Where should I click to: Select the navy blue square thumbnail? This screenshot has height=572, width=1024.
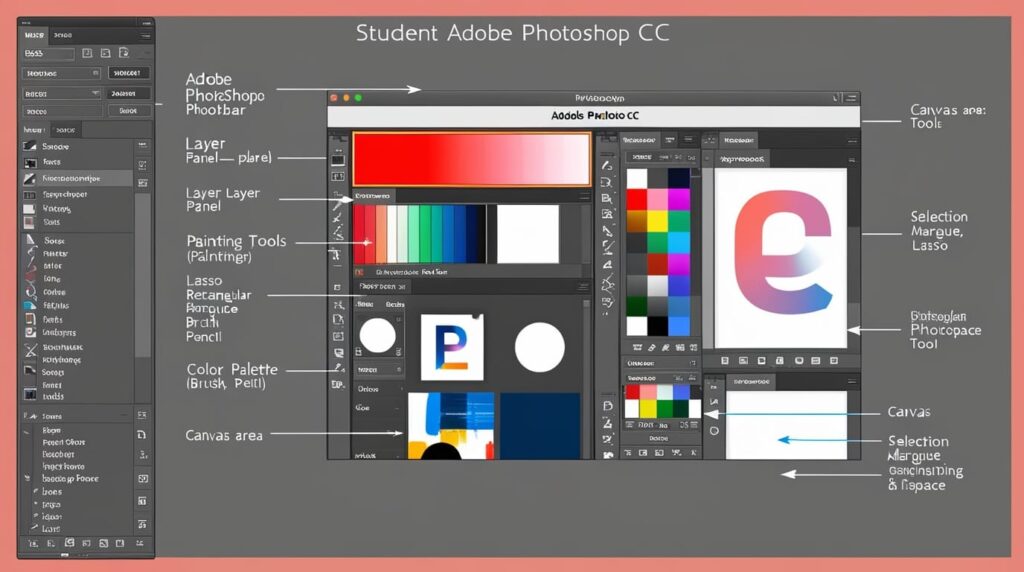click(x=539, y=425)
